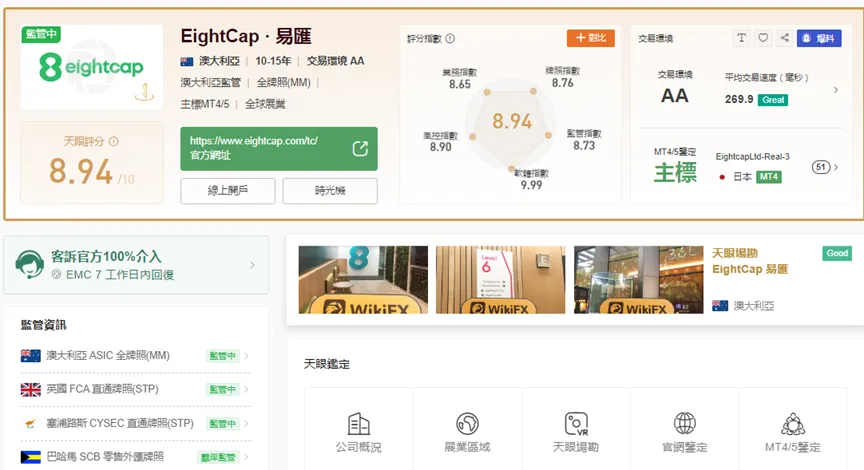Click the EightcapLtd-Real-3 server name
Viewport: 864px width, 470px height.
pyautogui.click(x=752, y=156)
